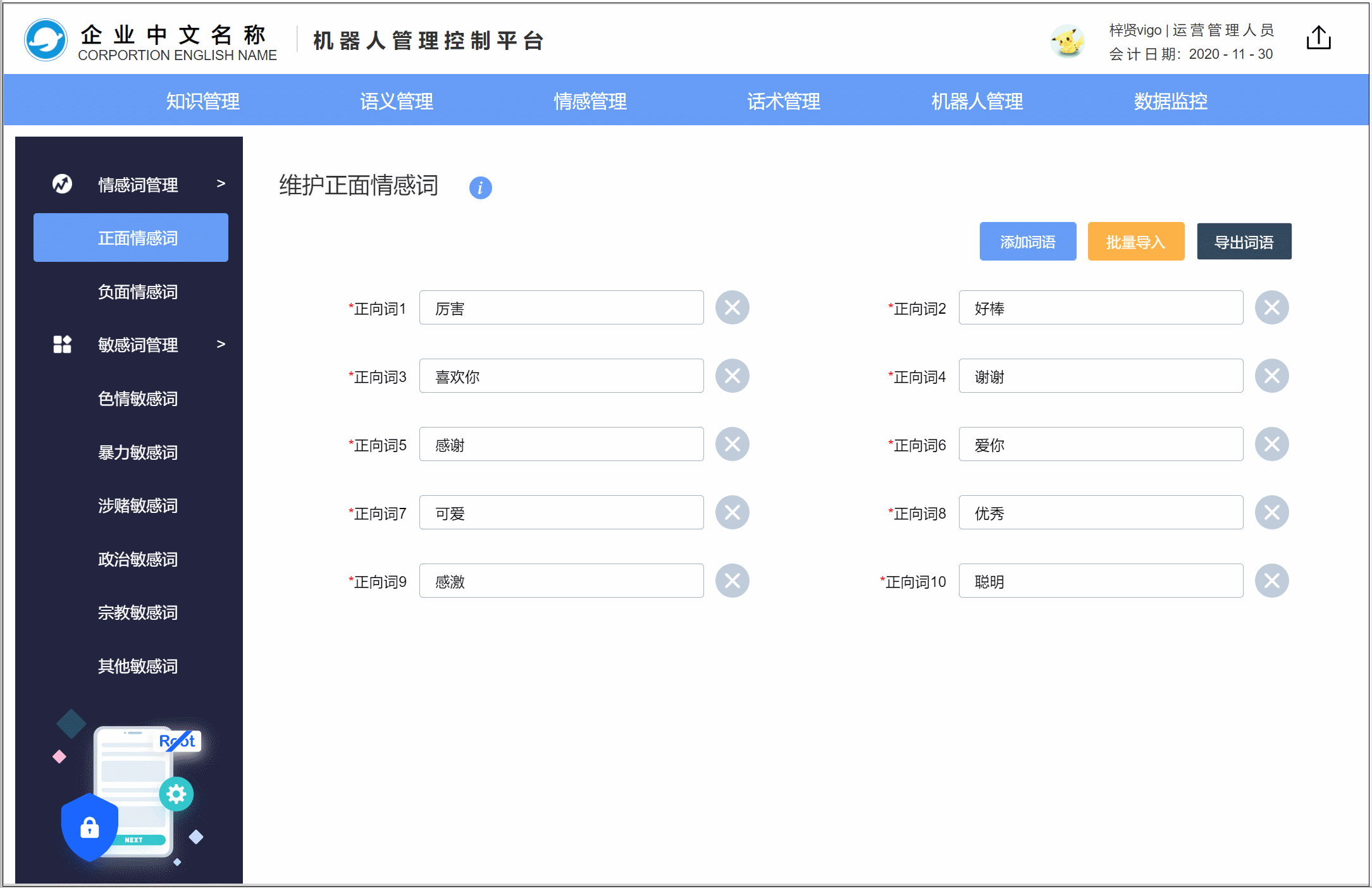Image resolution: width=1372 pixels, height=888 pixels.
Task: Open the 情感管理 top navigation tab
Action: point(590,101)
